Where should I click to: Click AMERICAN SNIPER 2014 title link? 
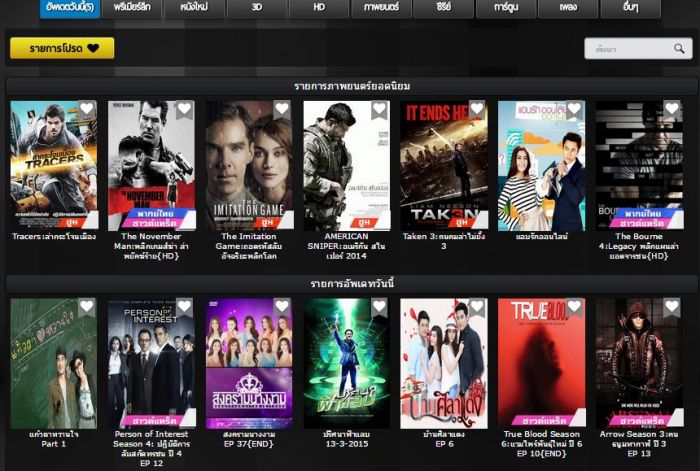[346, 246]
